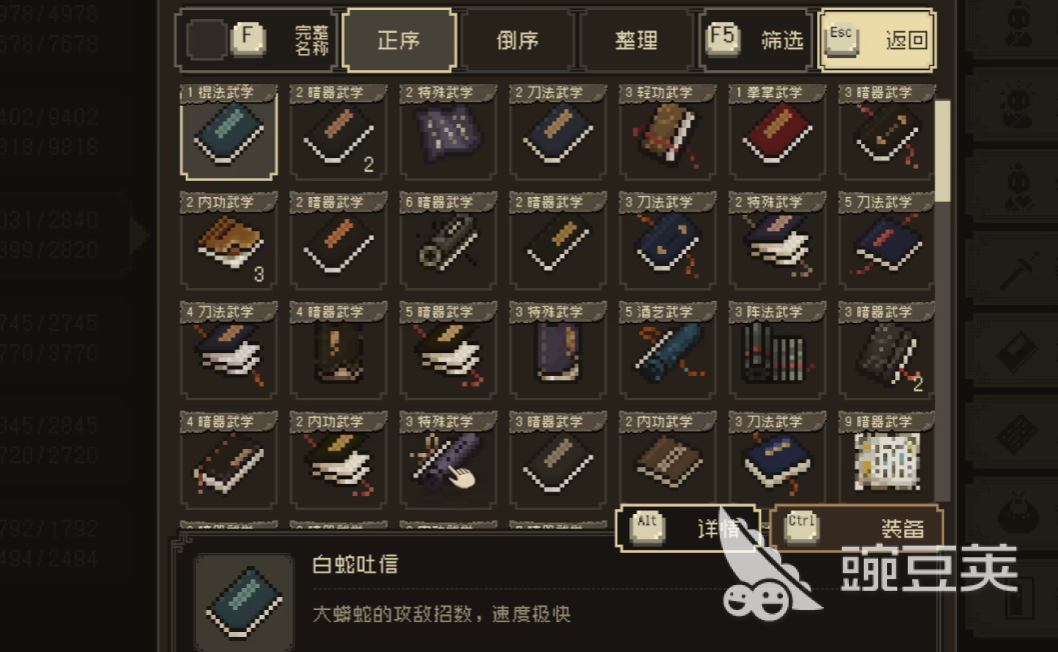Select the red 拳掌武学 book item

point(777,132)
